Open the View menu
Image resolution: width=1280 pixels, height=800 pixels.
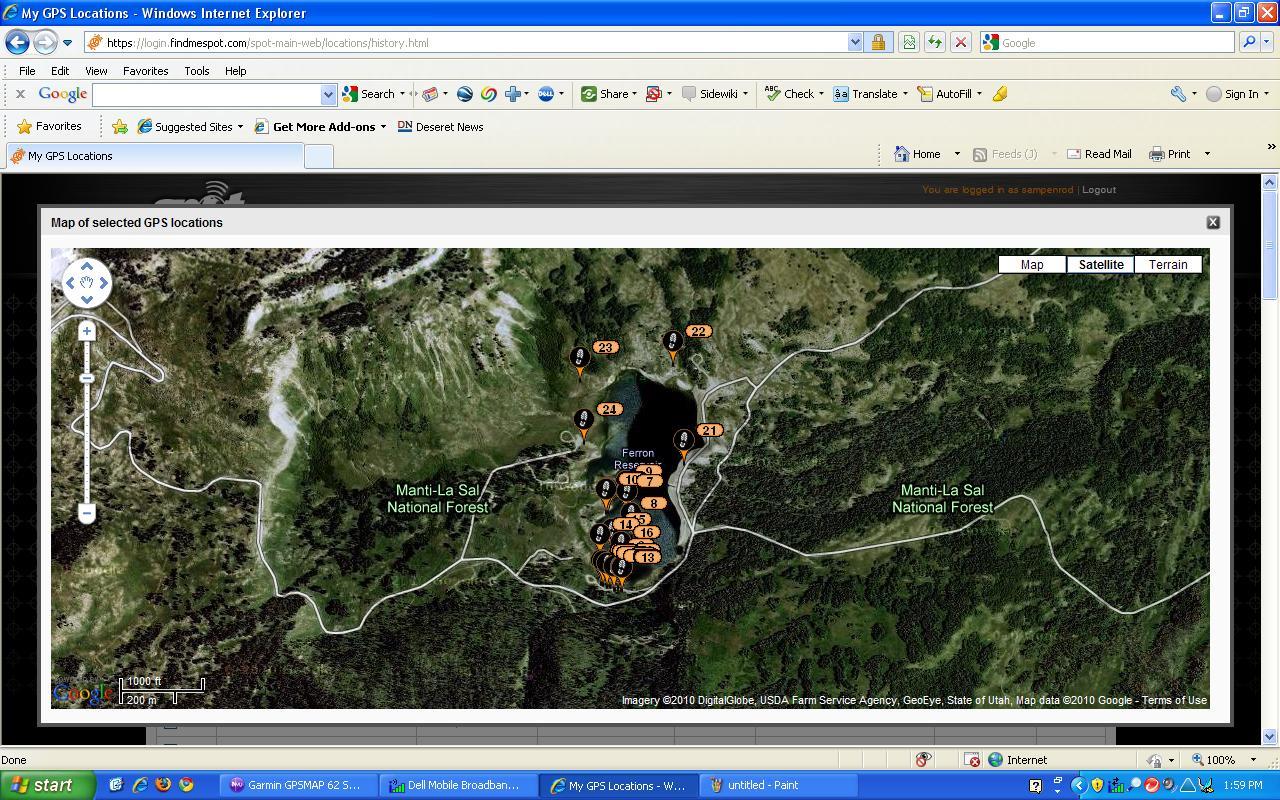click(x=96, y=71)
